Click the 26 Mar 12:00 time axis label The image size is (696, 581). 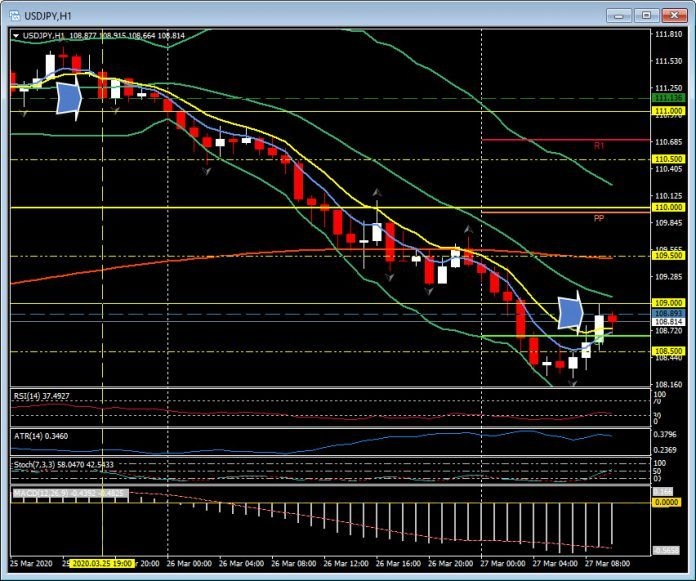click(346, 564)
